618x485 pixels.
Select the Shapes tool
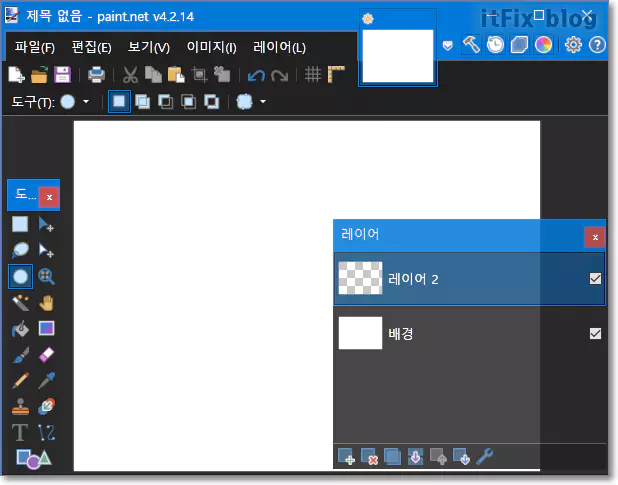[34, 459]
